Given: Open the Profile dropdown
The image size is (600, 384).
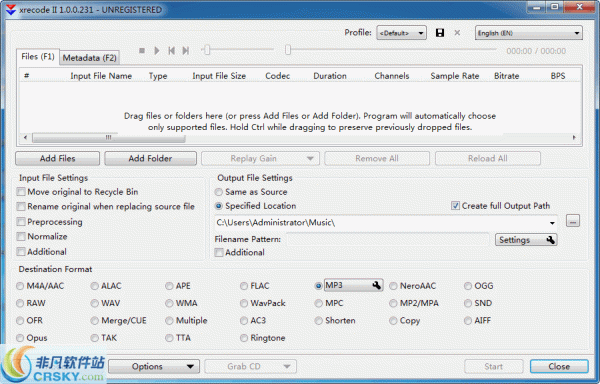Looking at the screenshot, I should pyautogui.click(x=401, y=33).
